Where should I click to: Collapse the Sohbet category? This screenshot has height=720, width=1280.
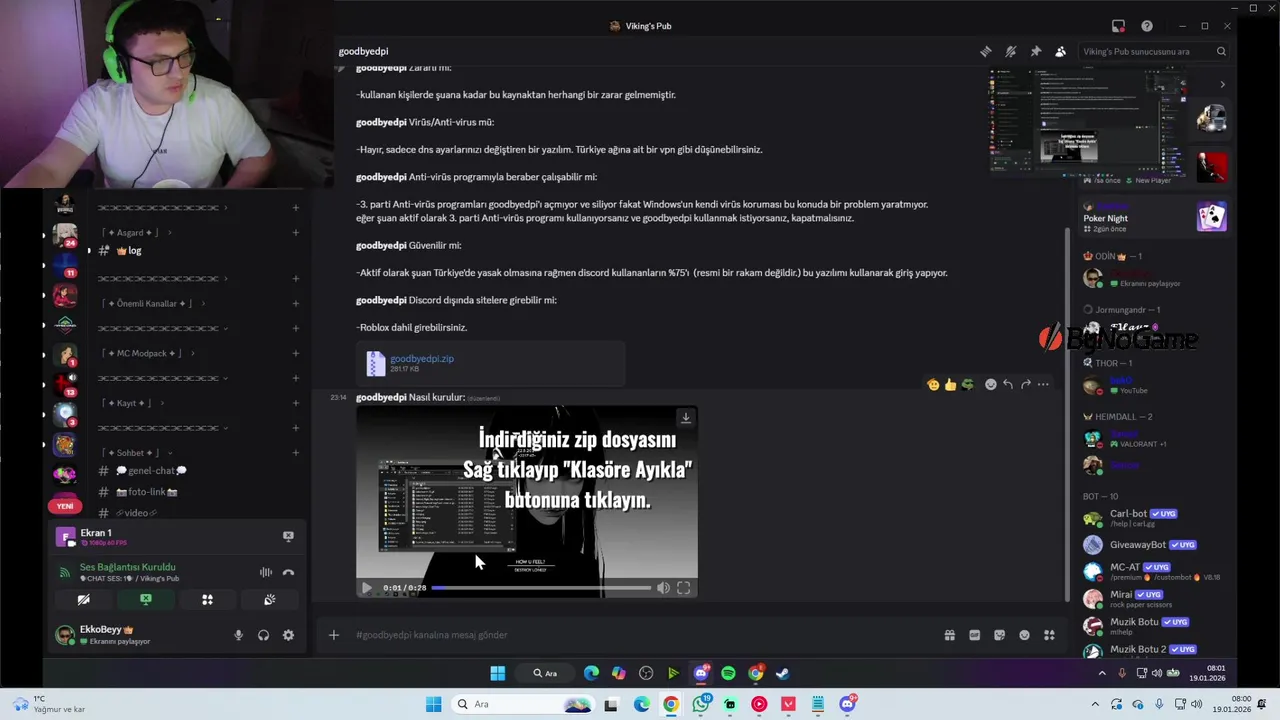[136, 453]
